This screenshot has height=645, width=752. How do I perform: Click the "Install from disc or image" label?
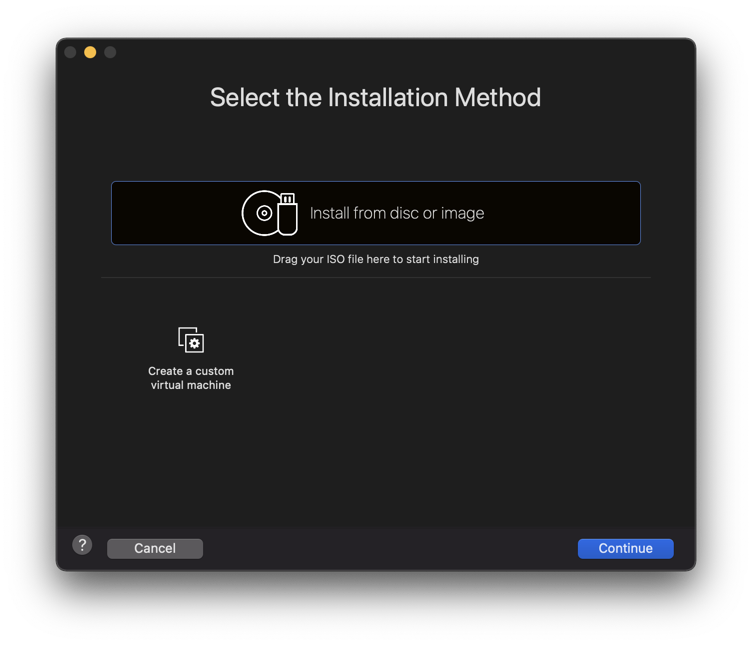click(x=397, y=213)
